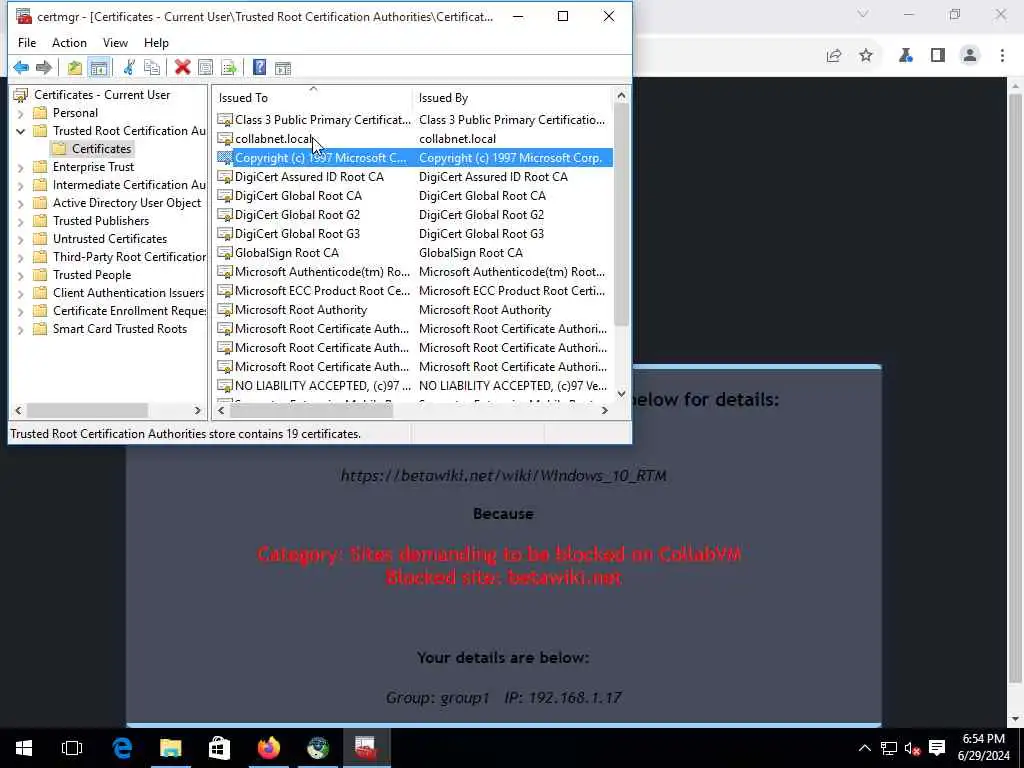Open the View menu
Screen dimensions: 1024x768
115,42
